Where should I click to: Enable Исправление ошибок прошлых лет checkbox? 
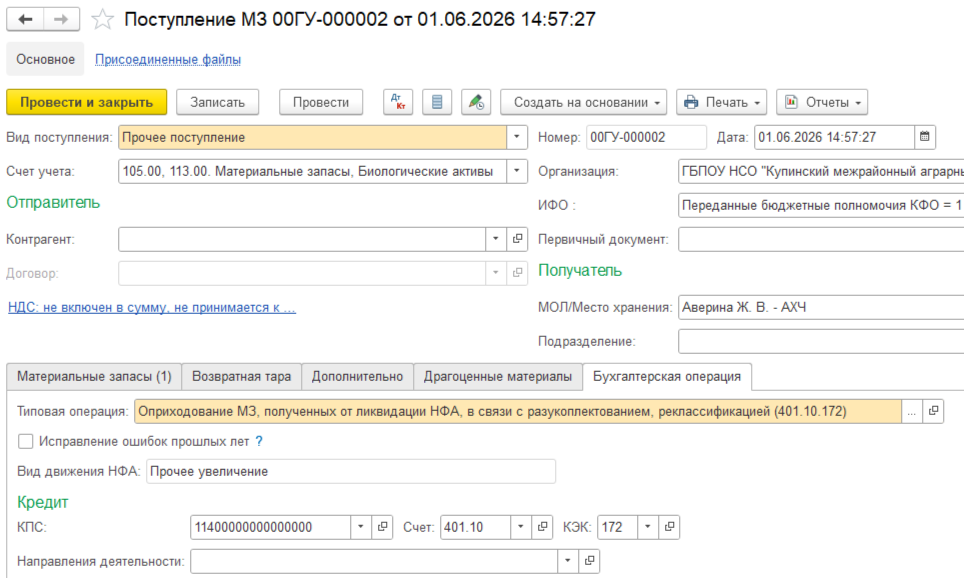(x=25, y=441)
